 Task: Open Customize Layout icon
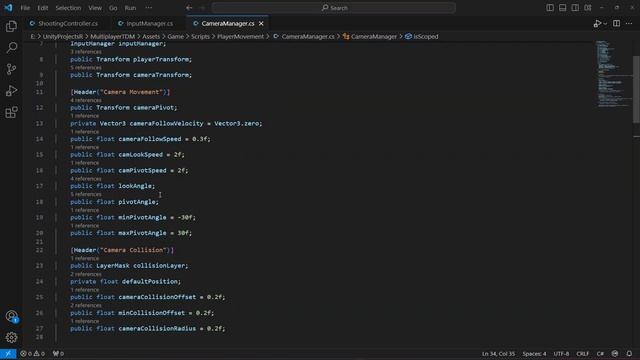tap(588, 8)
